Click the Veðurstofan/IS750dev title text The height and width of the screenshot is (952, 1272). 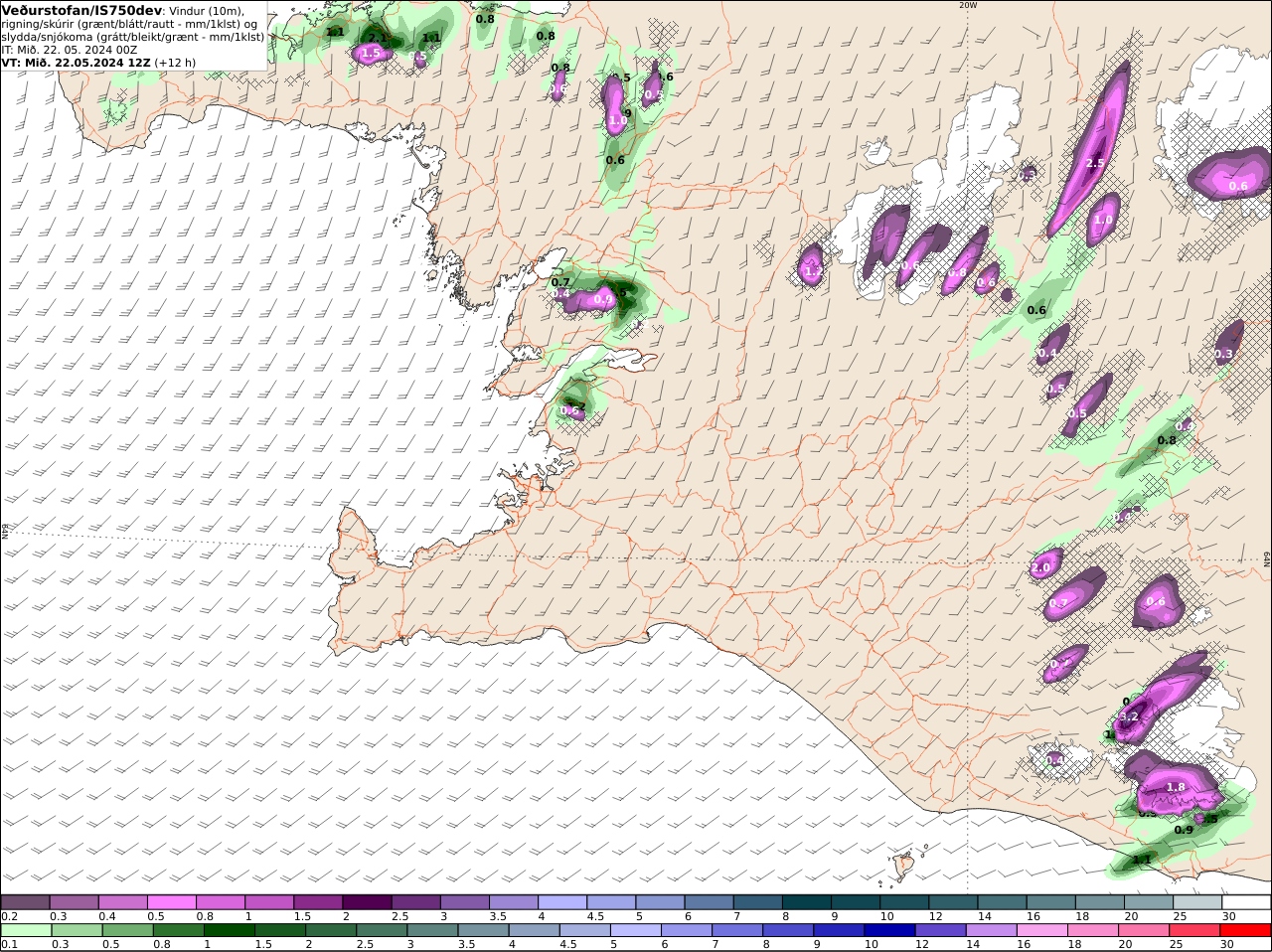pos(81,10)
